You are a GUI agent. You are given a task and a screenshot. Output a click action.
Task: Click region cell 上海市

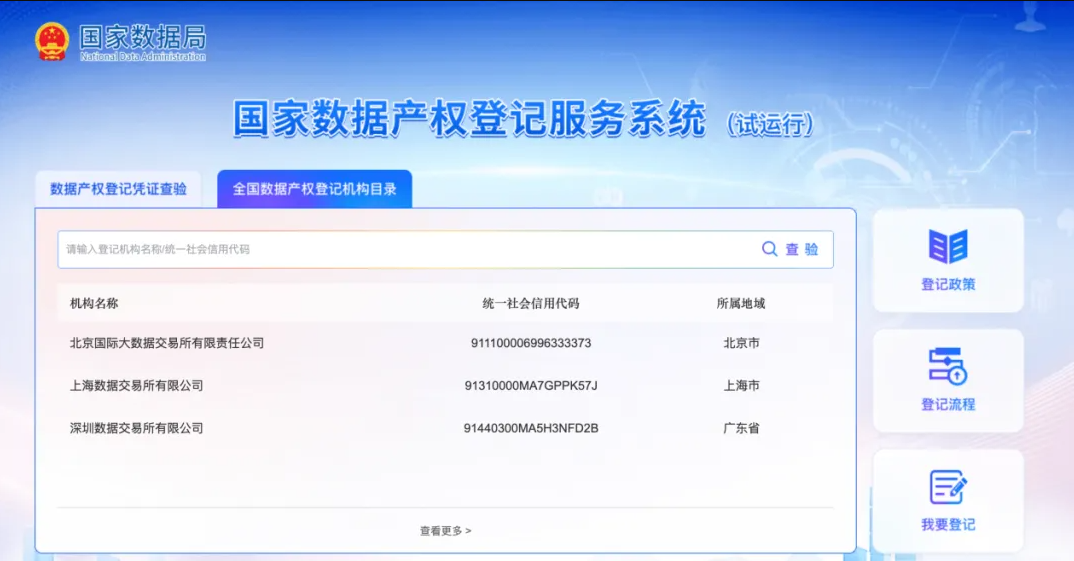pyautogui.click(x=741, y=386)
